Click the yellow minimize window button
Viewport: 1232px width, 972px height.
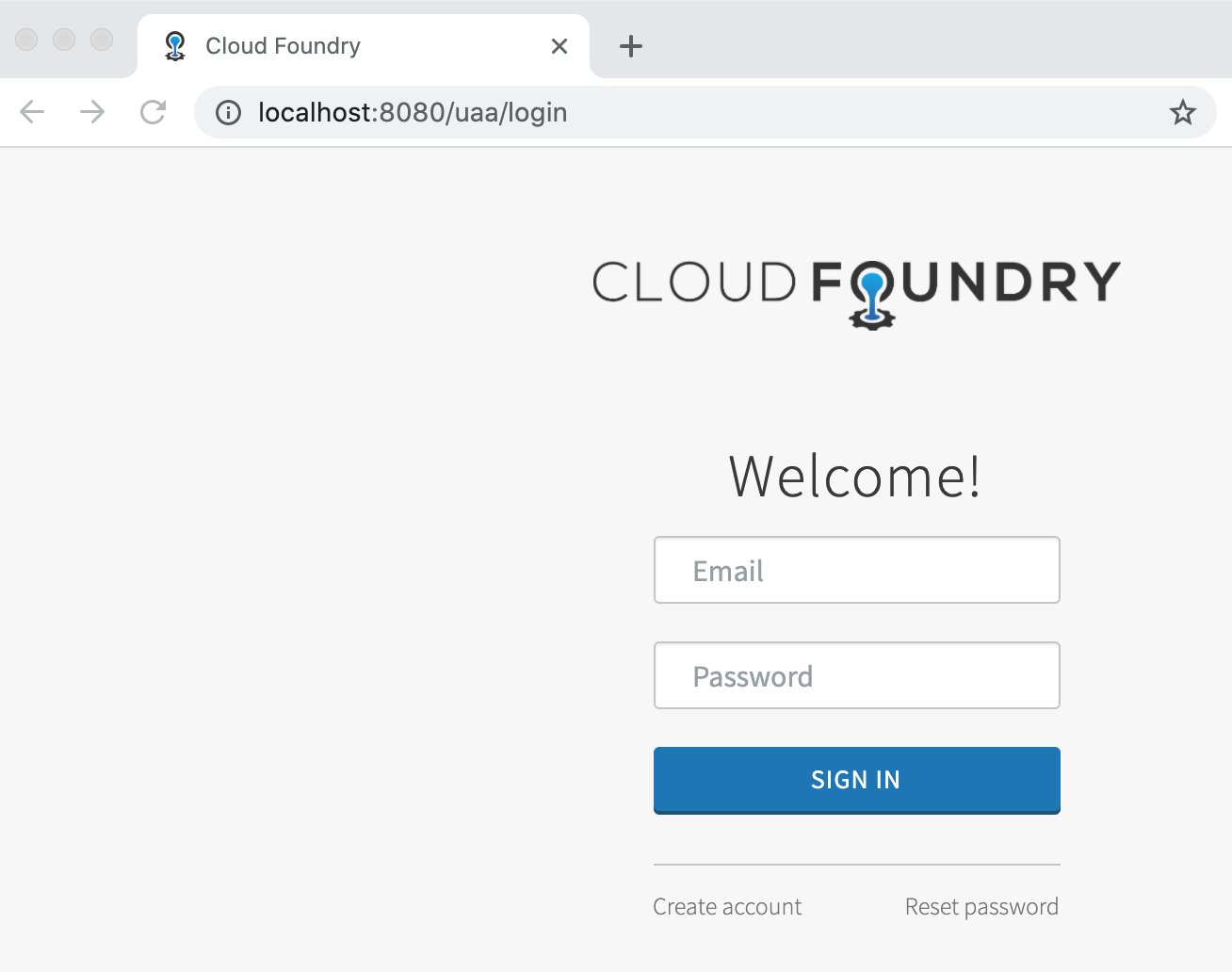(x=64, y=40)
